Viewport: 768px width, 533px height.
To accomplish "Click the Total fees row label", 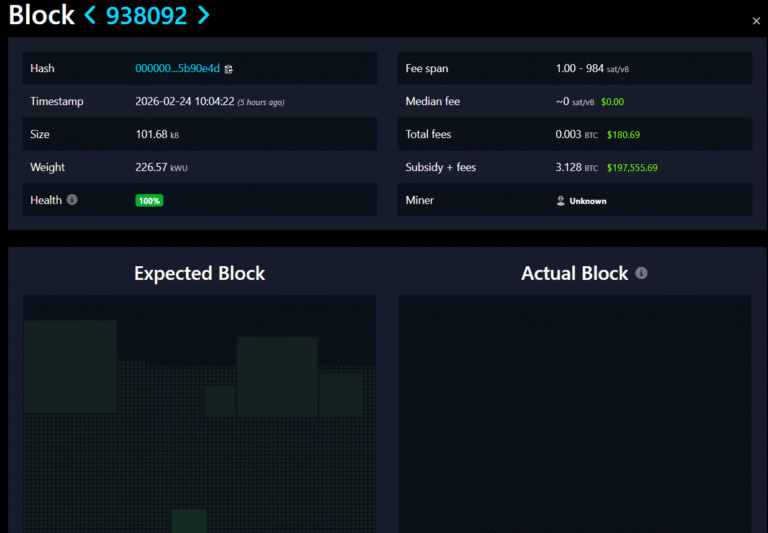I will (428, 134).
